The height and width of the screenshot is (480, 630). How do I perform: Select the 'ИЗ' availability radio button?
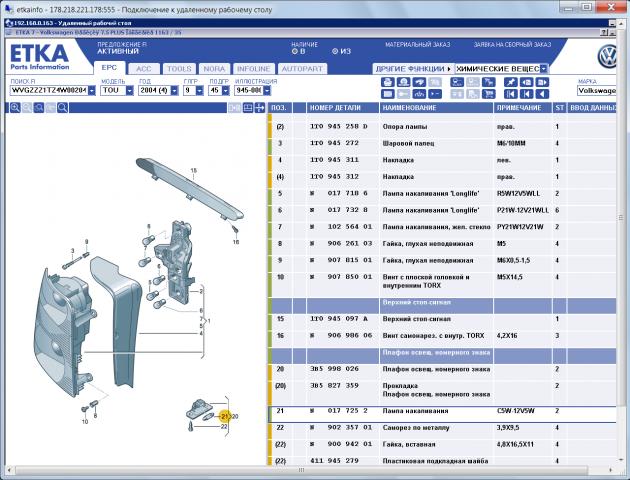click(x=335, y=51)
